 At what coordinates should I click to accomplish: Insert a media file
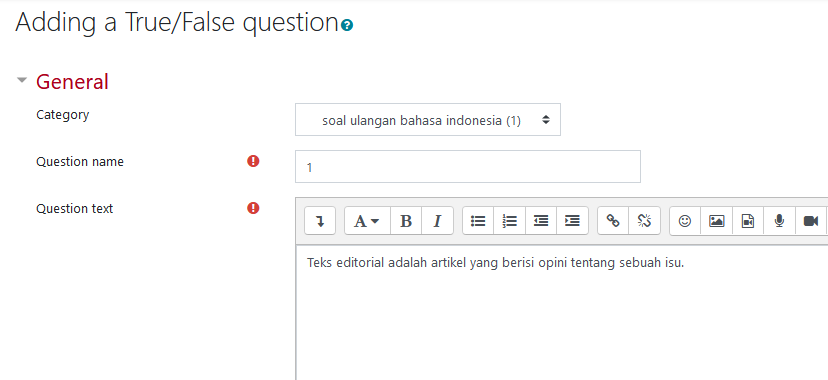click(748, 221)
